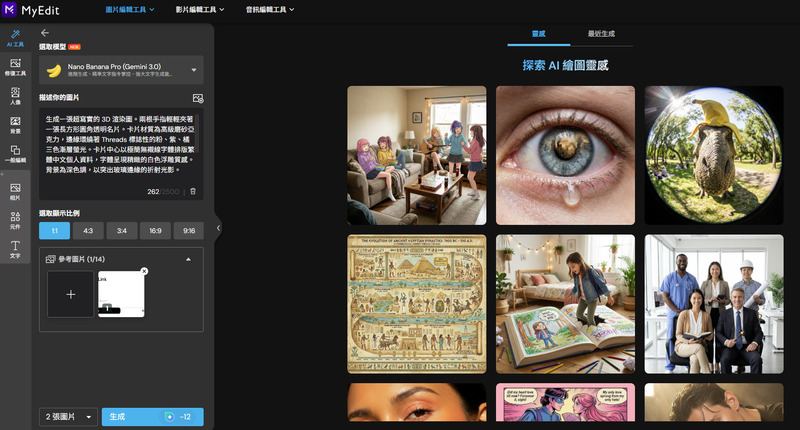Open the sleeping person image at bottom right

click(x=714, y=402)
